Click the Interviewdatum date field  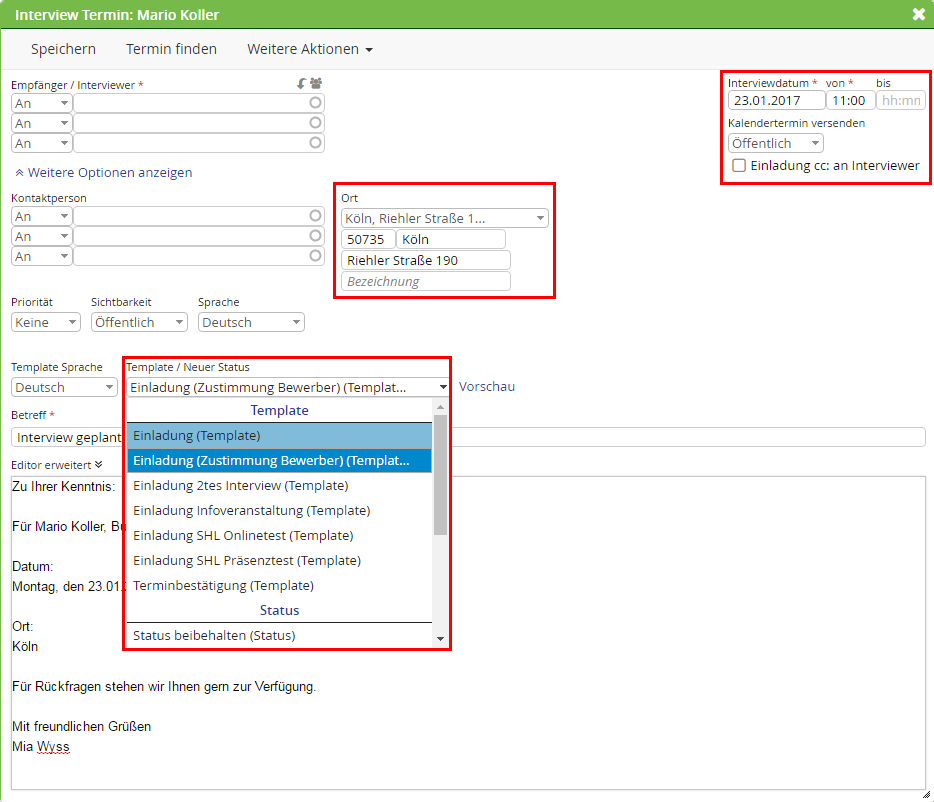[776, 100]
